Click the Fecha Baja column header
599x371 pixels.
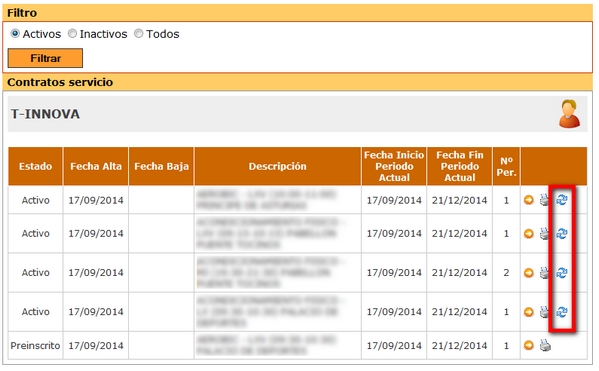[161, 166]
